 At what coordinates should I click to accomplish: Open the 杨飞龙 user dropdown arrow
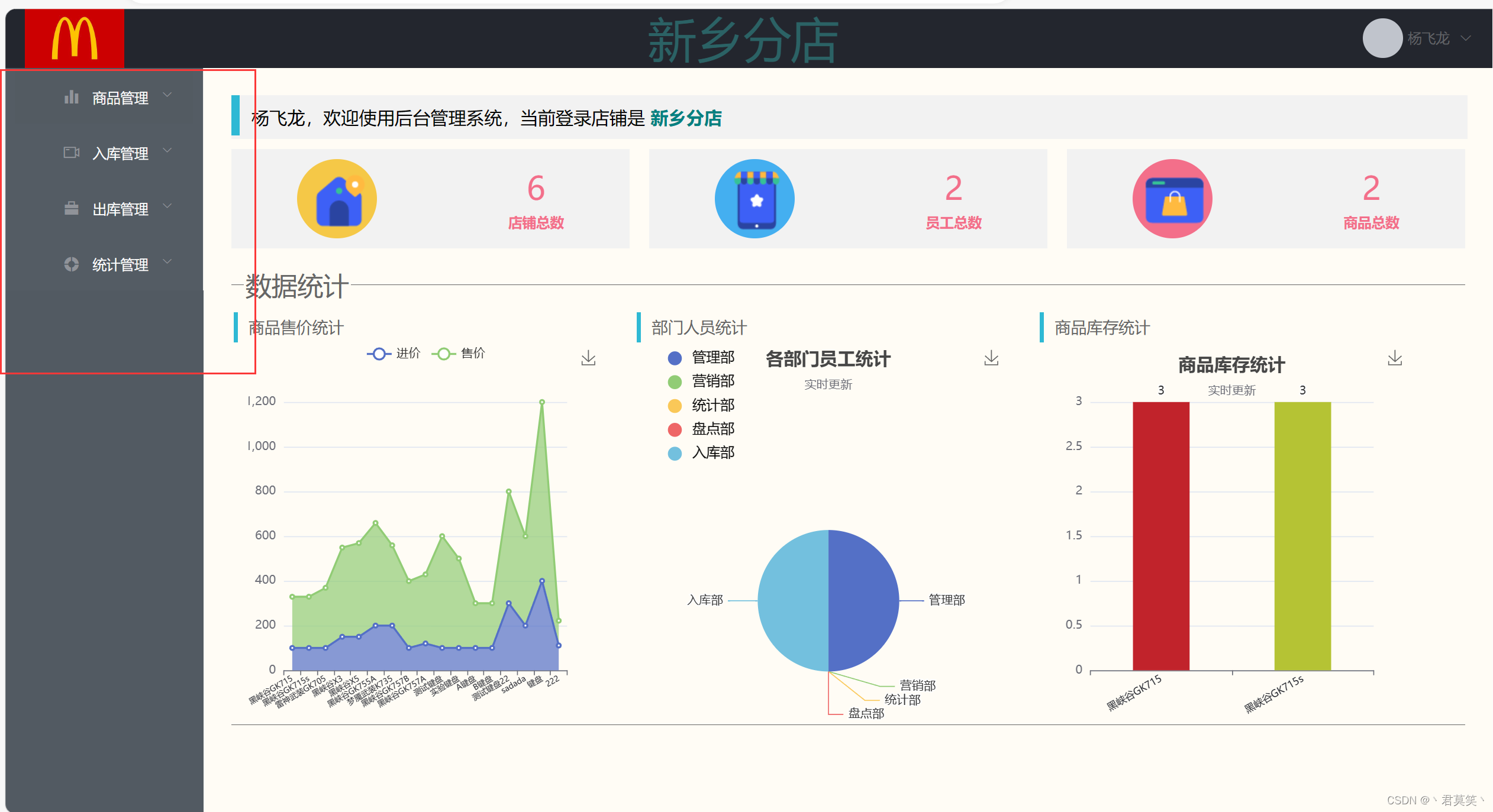[x=1466, y=38]
